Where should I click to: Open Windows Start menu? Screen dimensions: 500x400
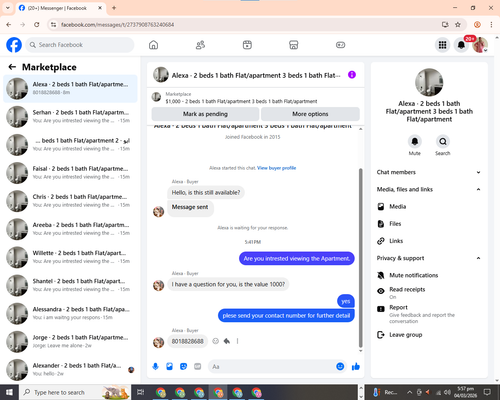(9, 392)
